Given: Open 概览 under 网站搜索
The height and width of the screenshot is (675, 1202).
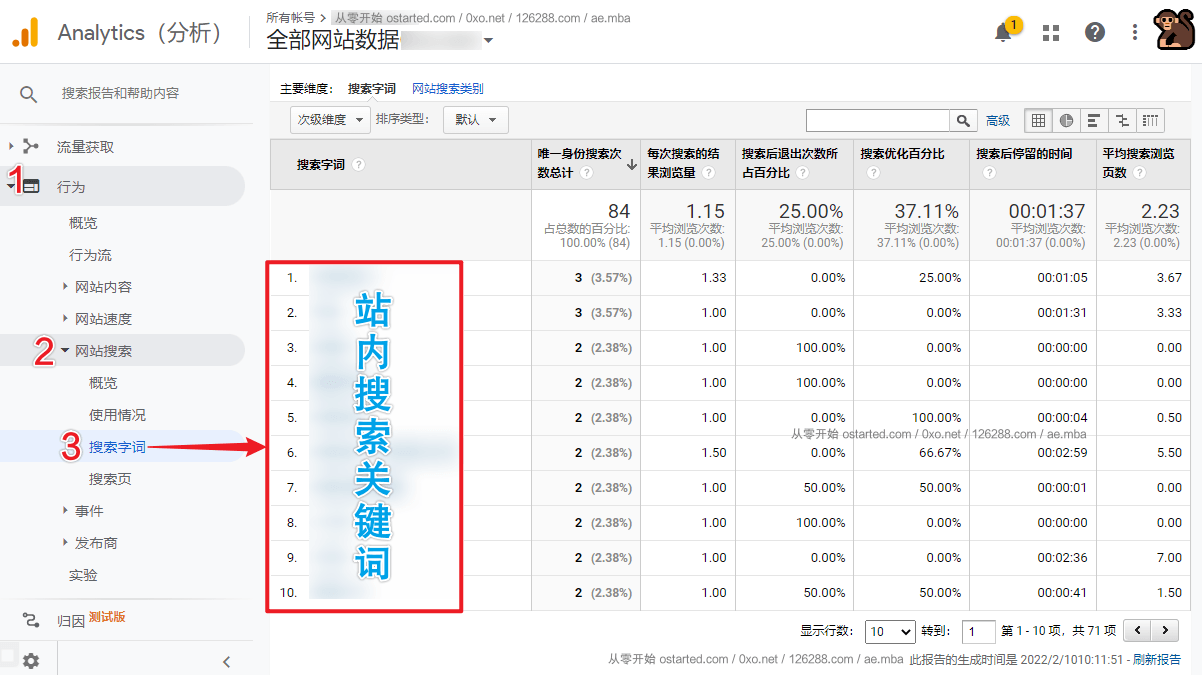Looking at the screenshot, I should [x=103, y=383].
